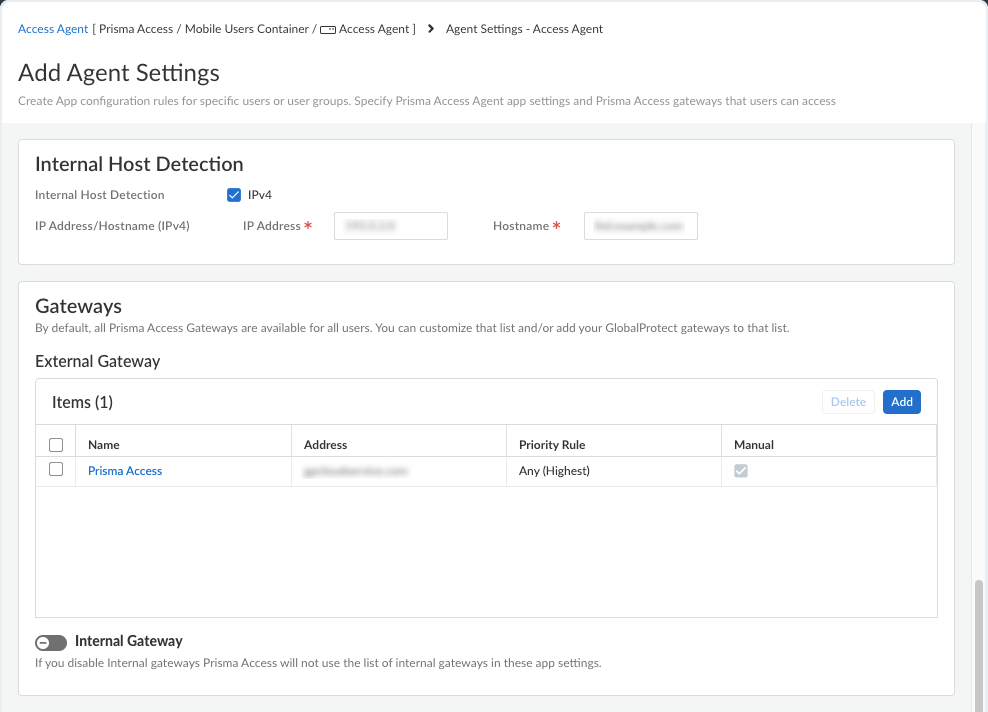Click the blurred gateway address cell
988x712 pixels.
point(355,471)
